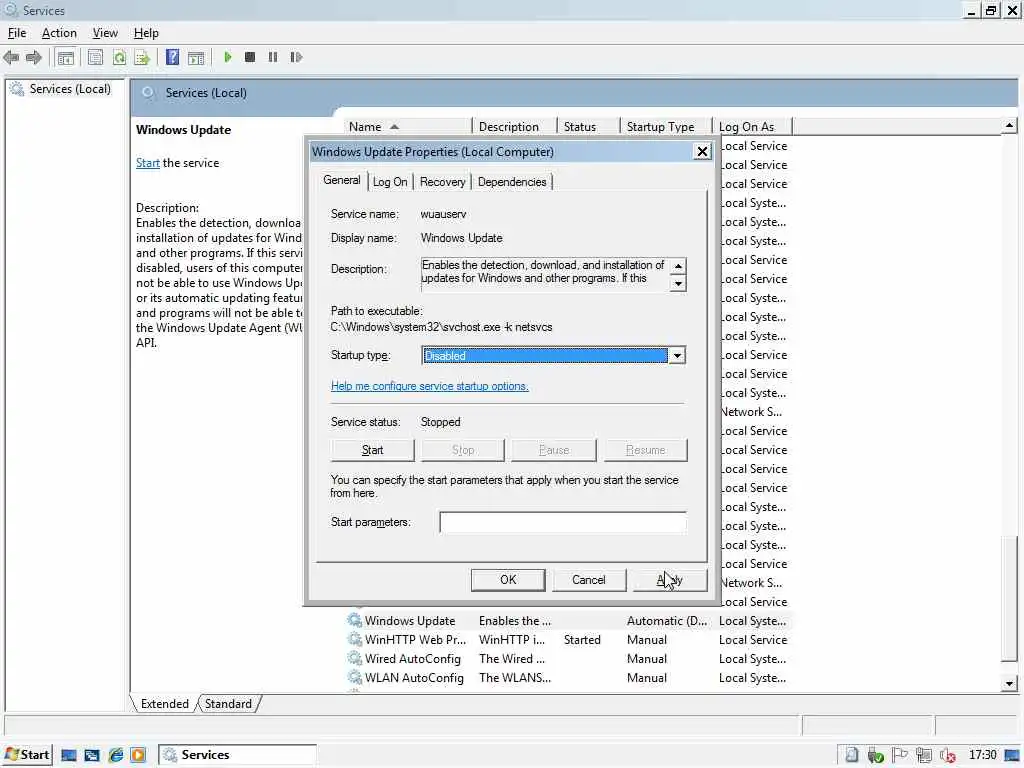Click the Apply button
This screenshot has height=768, width=1024.
pyautogui.click(x=669, y=580)
